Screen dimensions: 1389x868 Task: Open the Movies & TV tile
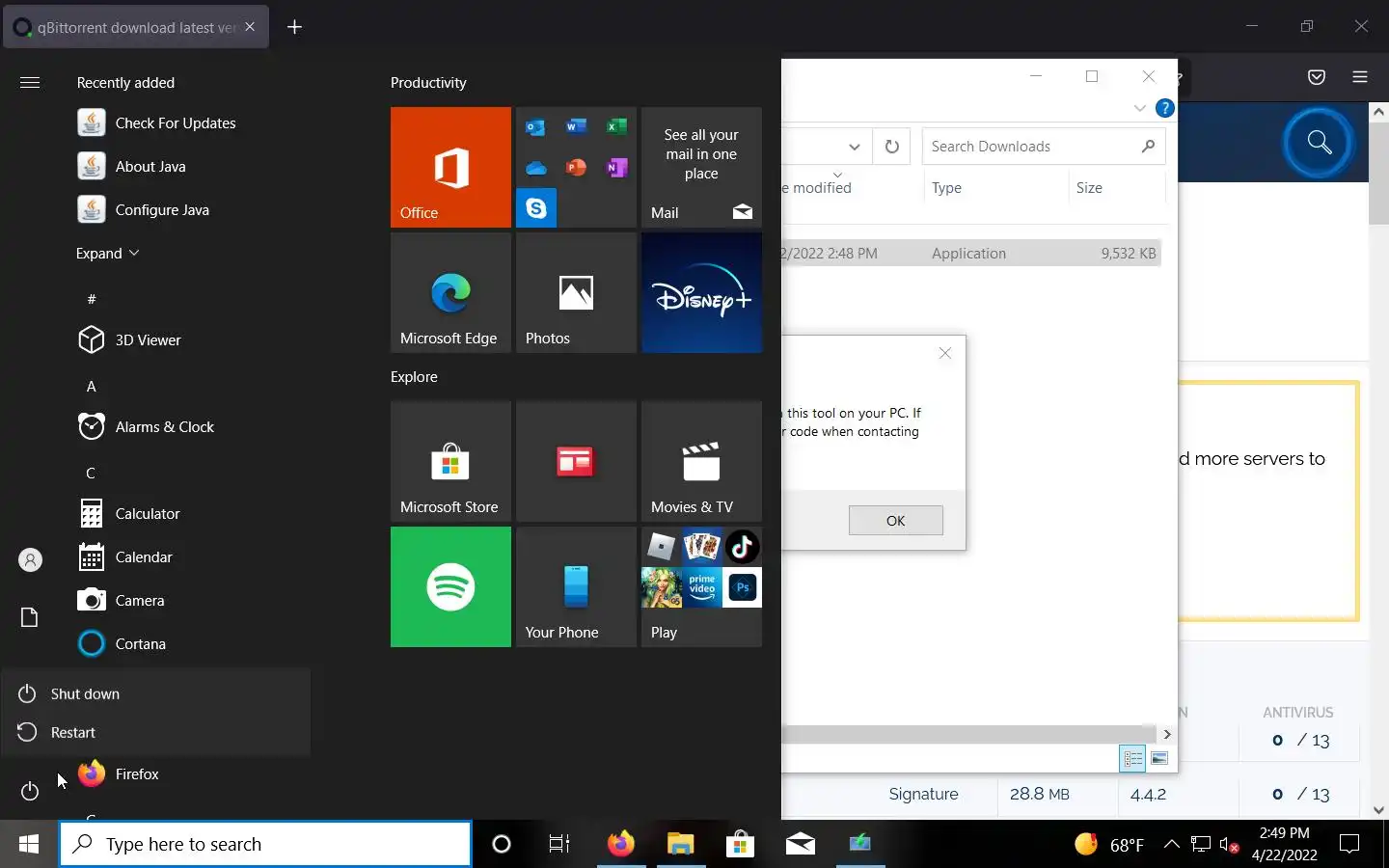(701, 461)
